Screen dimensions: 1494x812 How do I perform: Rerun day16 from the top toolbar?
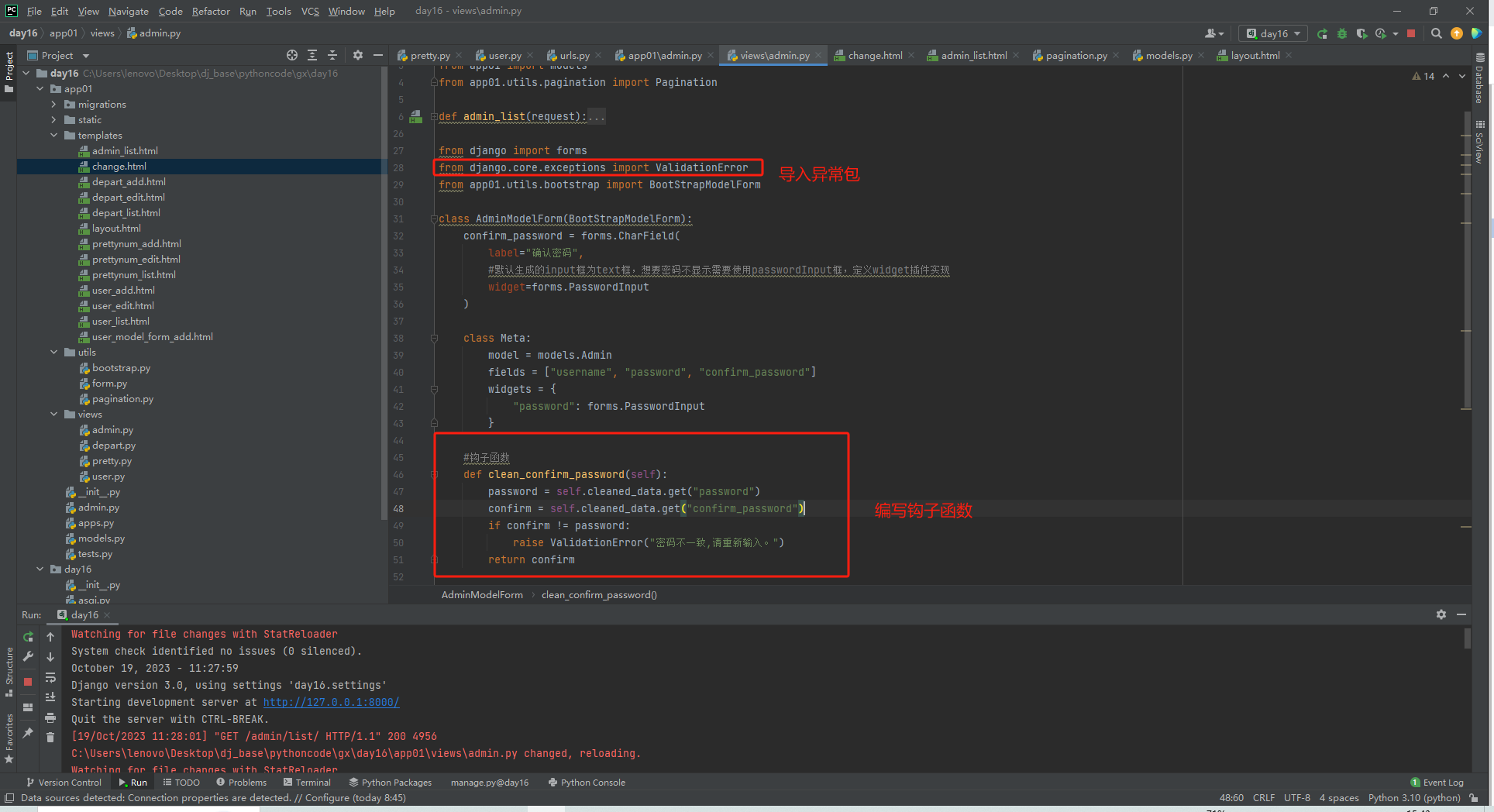1322,33
